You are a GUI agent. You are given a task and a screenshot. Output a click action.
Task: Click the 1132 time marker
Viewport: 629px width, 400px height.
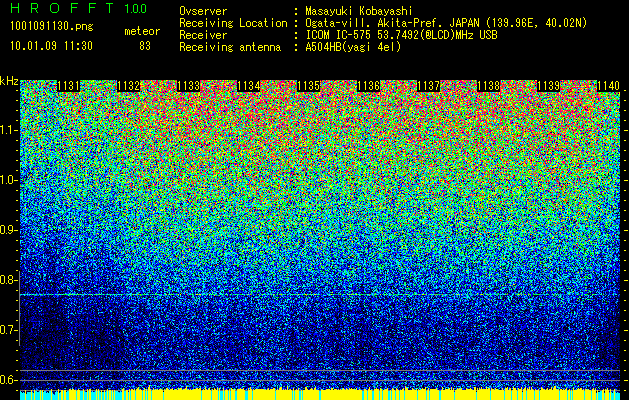(x=128, y=86)
